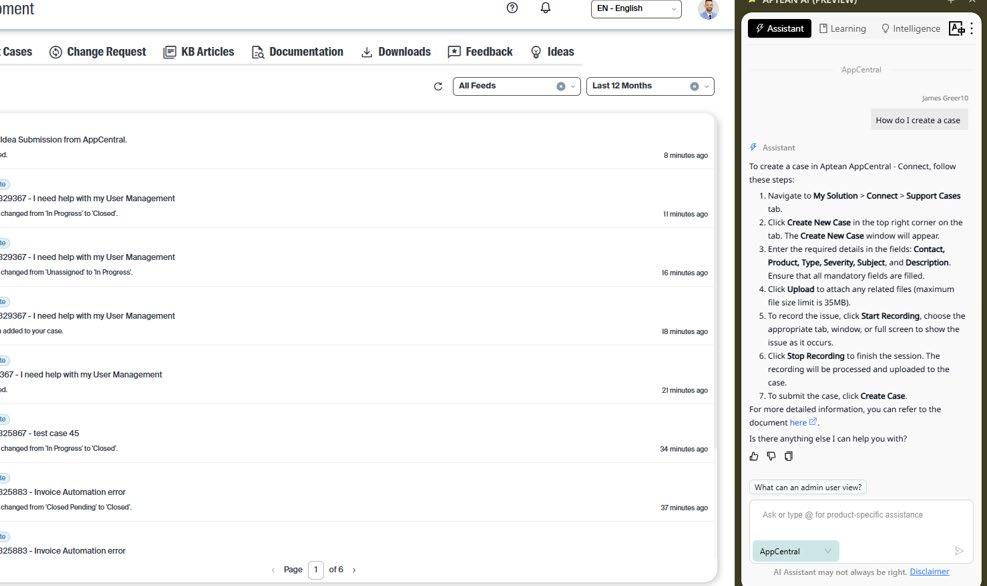Open the Disclaimer link
Image resolution: width=987 pixels, height=586 pixels.
point(929,572)
